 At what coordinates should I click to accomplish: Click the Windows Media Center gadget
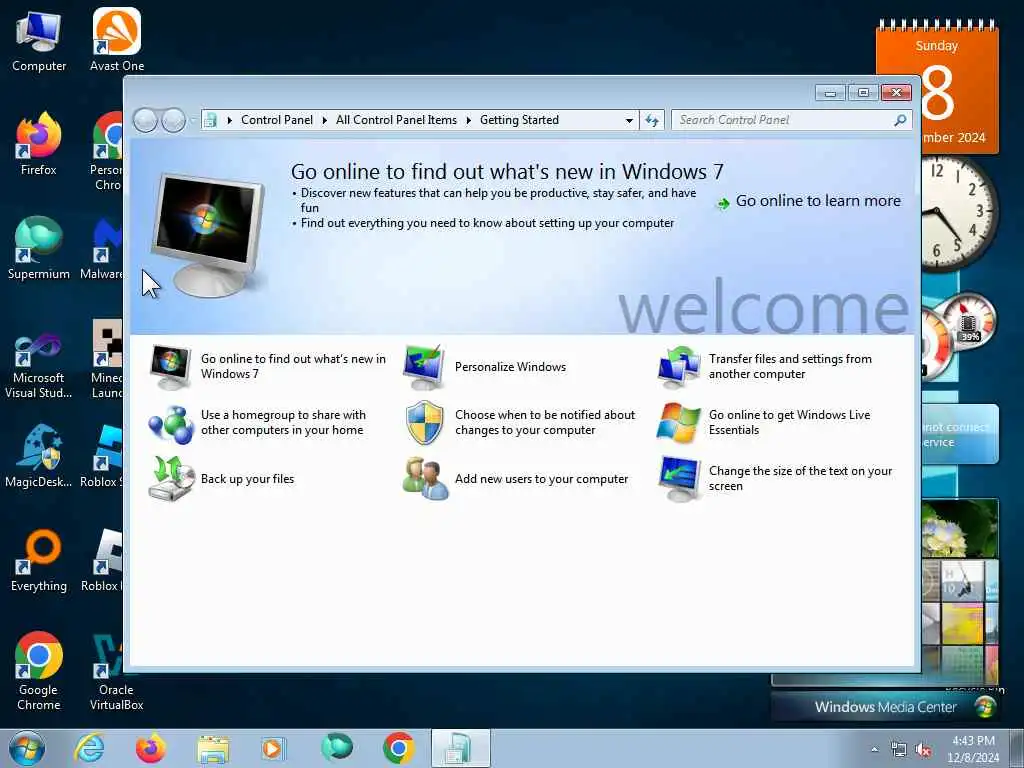pos(885,707)
